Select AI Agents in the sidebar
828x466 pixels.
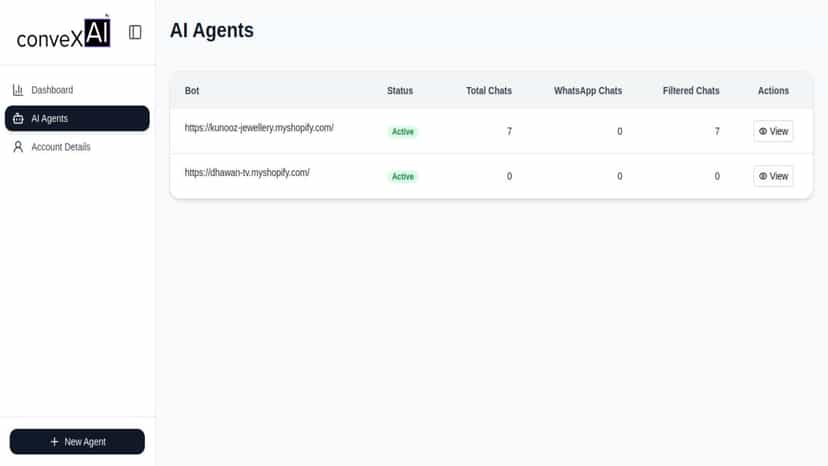[77, 118]
